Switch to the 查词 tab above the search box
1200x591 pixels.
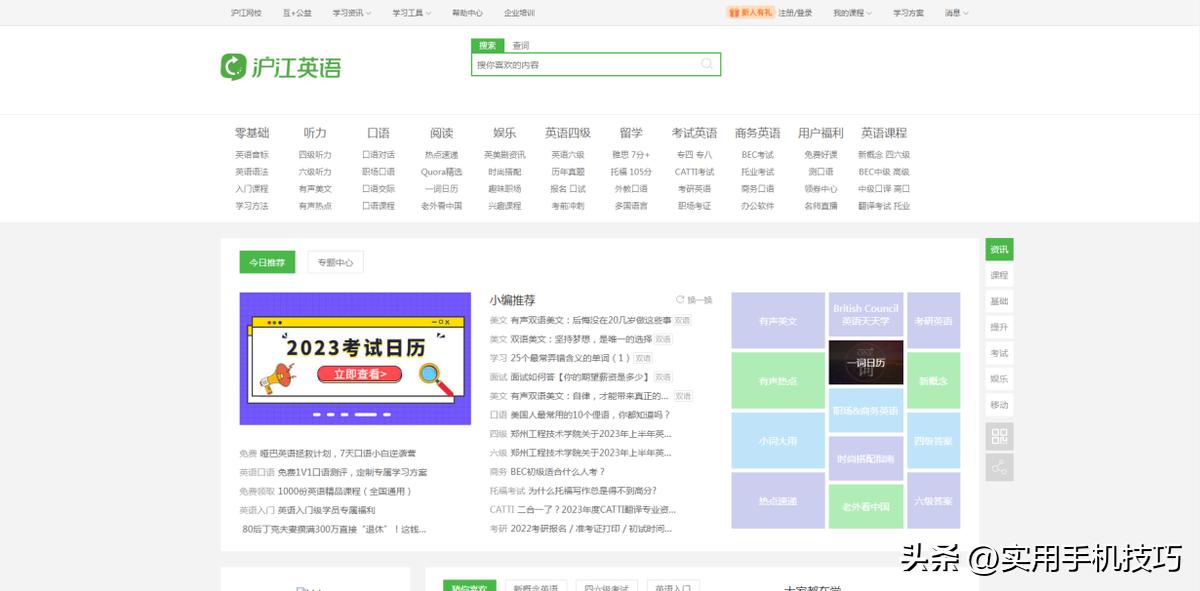click(519, 44)
